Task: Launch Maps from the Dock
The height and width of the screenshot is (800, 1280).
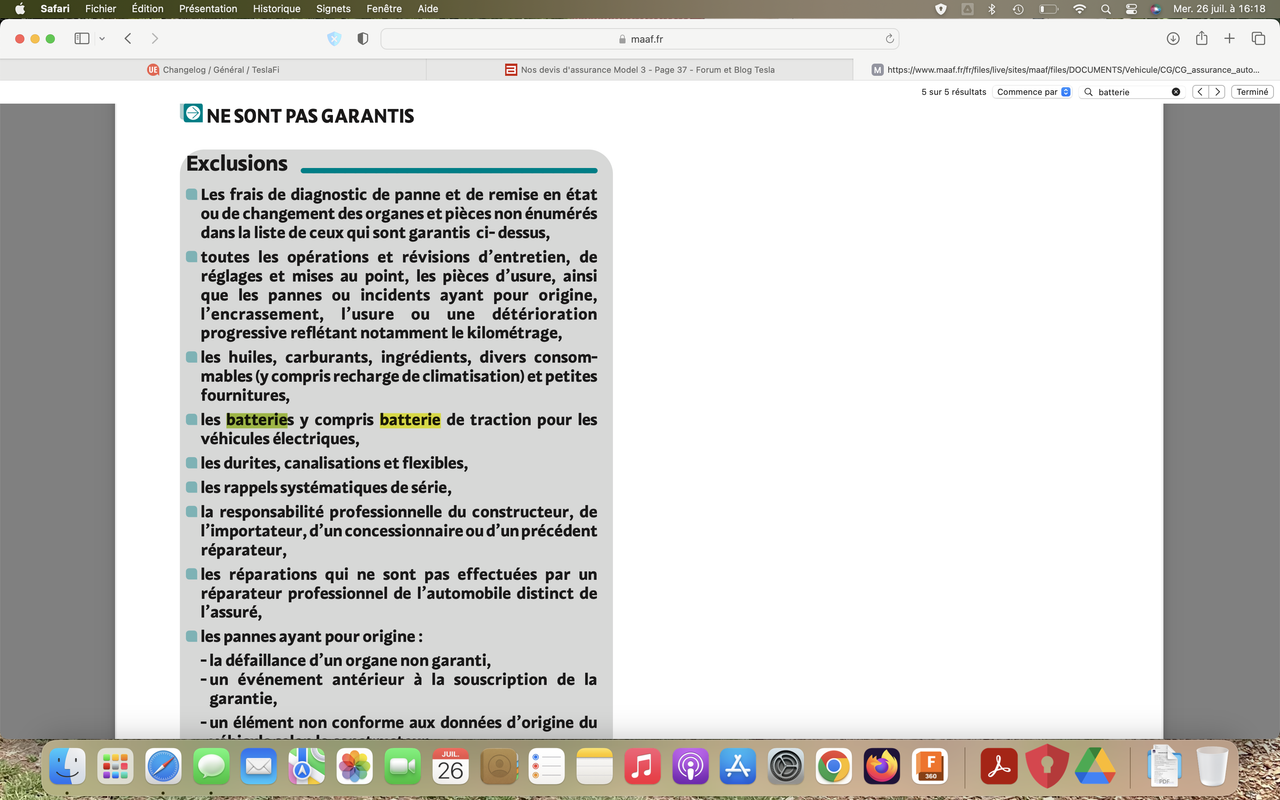Action: [307, 767]
